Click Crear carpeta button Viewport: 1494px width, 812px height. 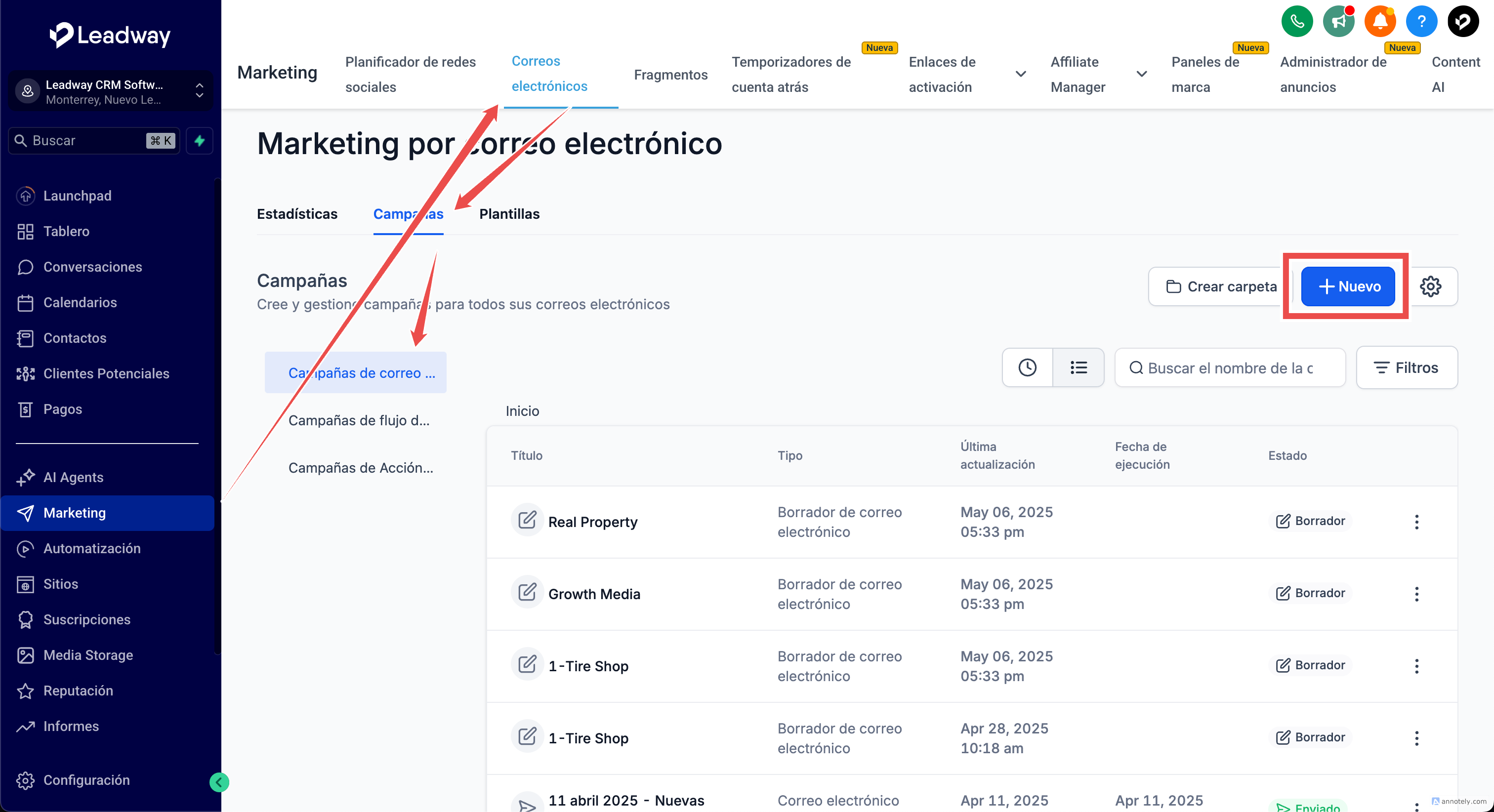(1221, 286)
